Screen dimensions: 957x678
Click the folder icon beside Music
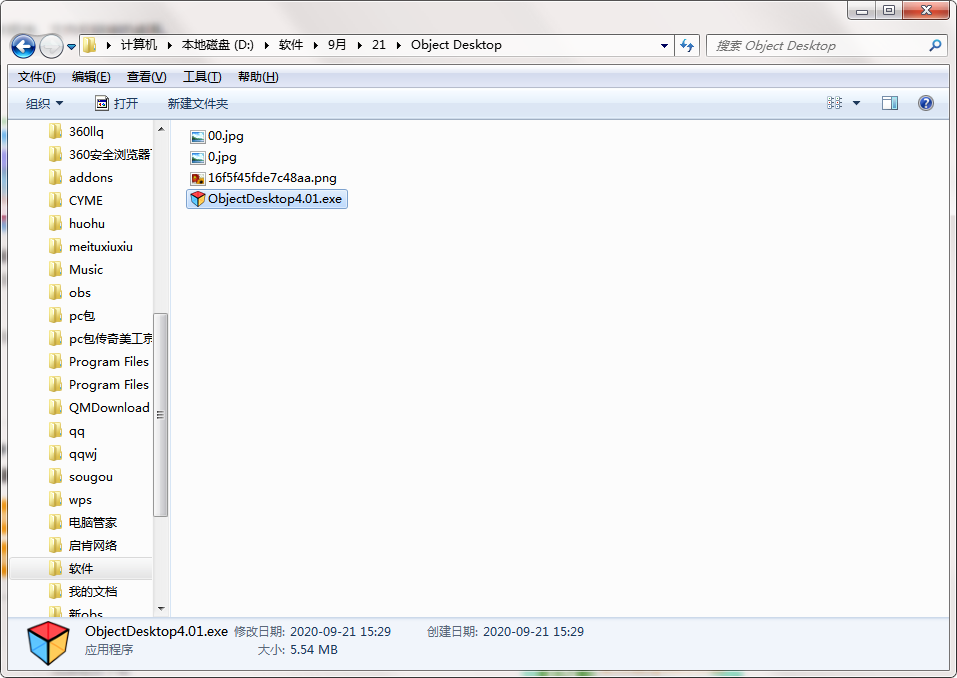coord(56,269)
